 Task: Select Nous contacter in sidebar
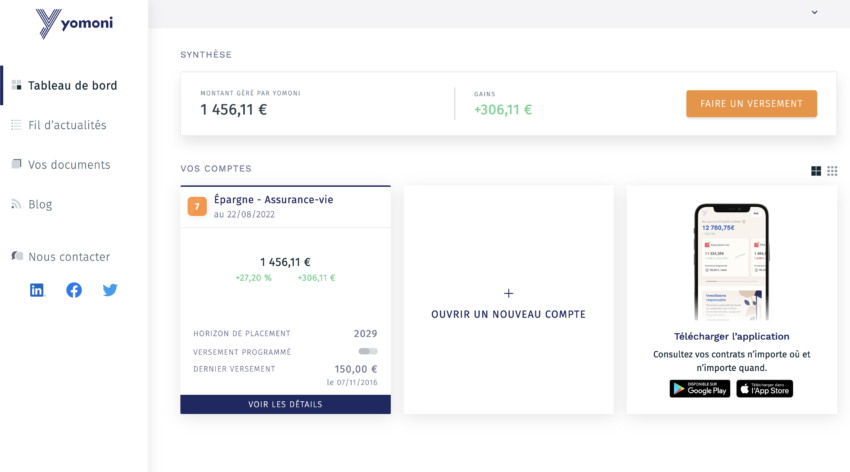pyautogui.click(x=69, y=257)
